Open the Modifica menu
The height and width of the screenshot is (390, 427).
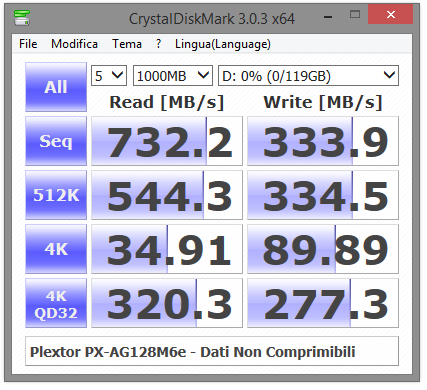[74, 44]
